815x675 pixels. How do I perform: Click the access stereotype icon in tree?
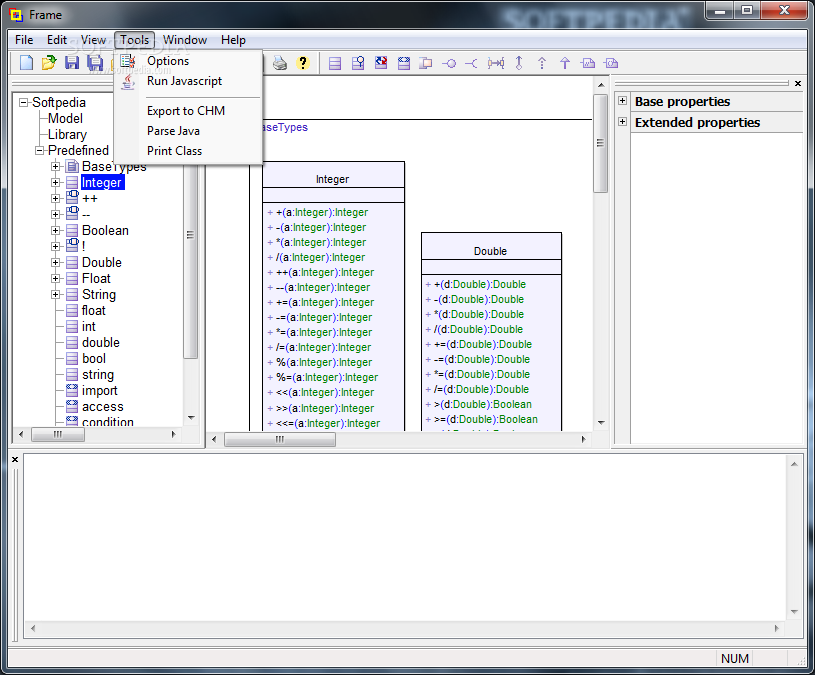(x=72, y=406)
